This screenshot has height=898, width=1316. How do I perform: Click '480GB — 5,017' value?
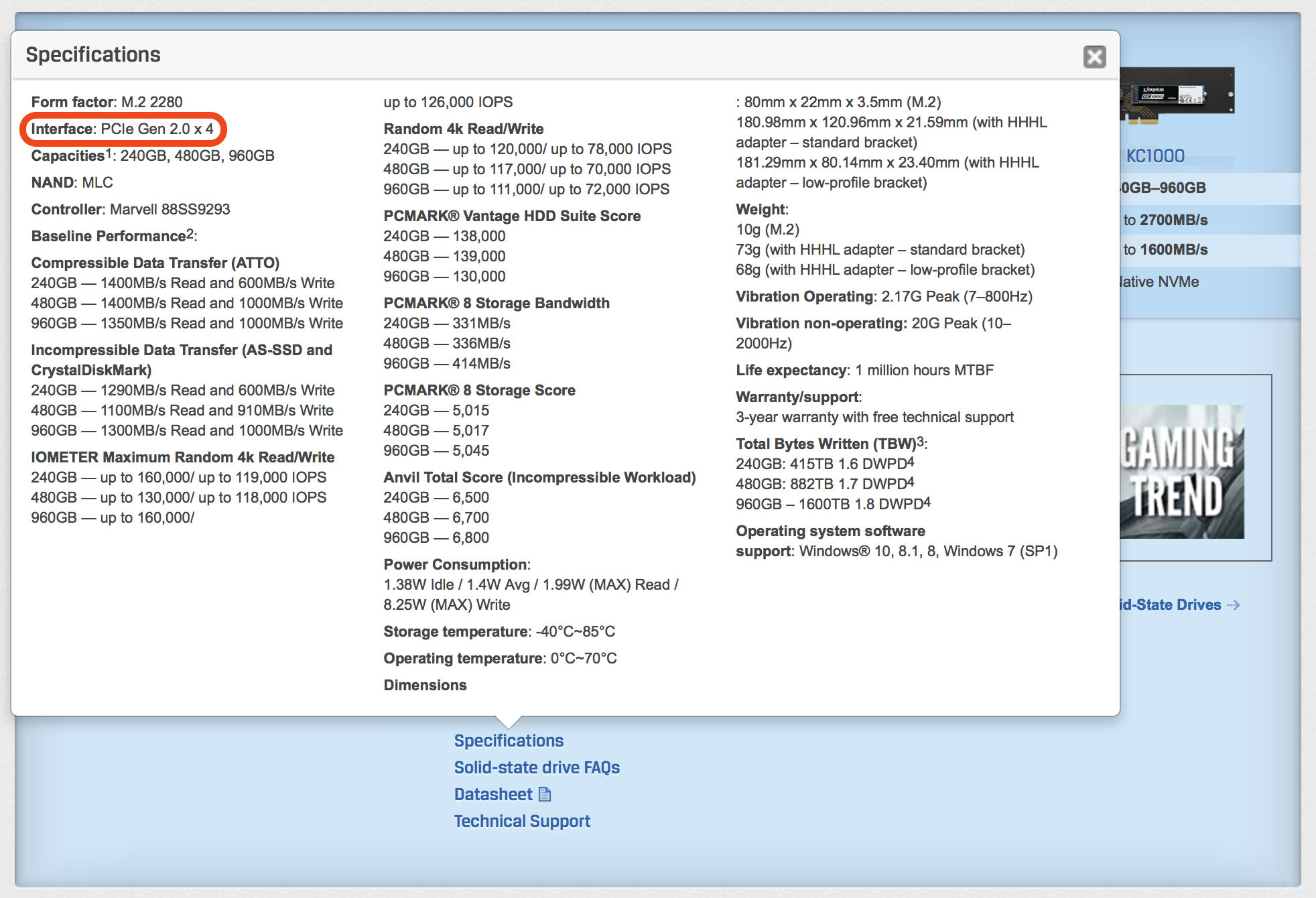pyautogui.click(x=436, y=430)
